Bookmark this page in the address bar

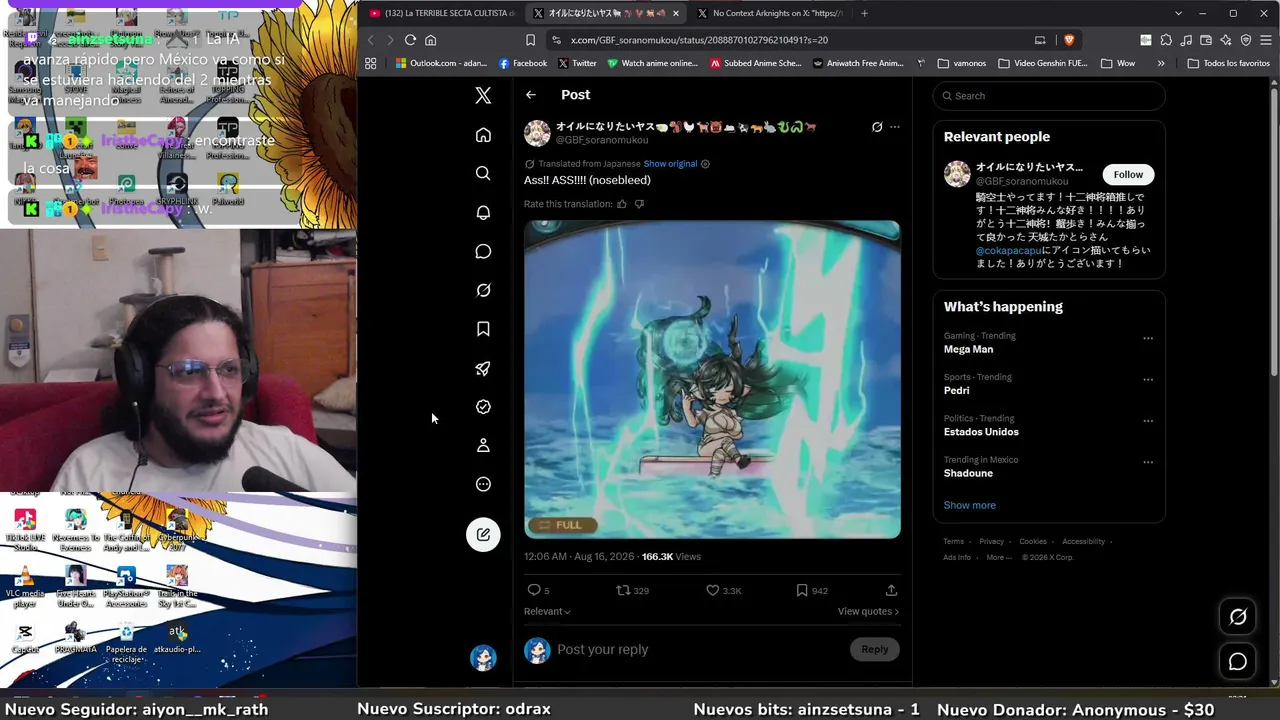click(x=530, y=40)
